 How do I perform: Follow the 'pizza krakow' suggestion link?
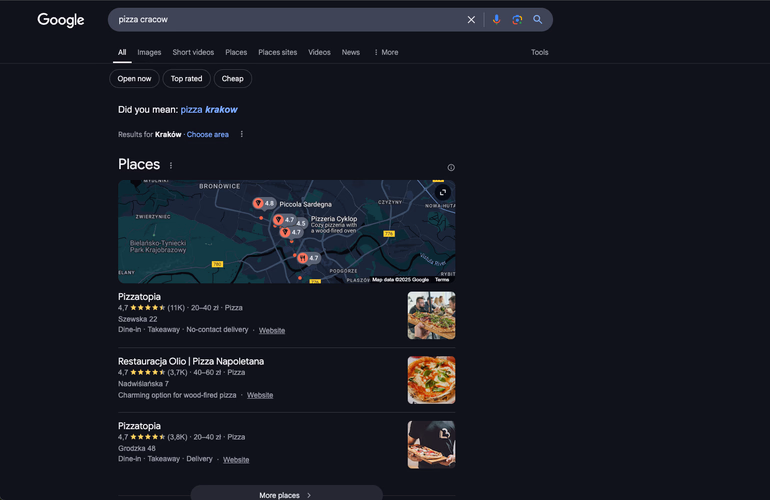[209, 110]
